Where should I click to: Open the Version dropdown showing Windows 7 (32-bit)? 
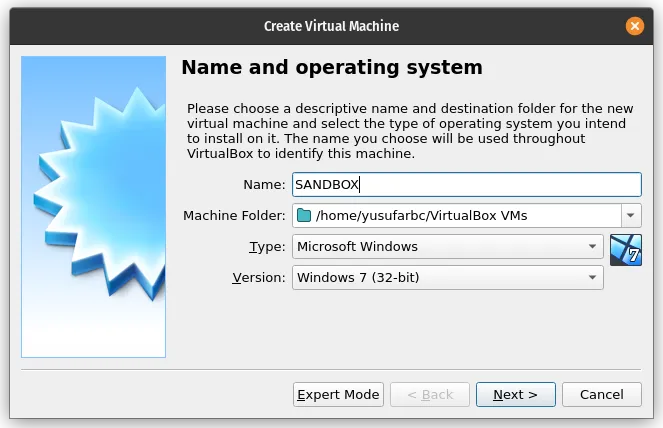pos(447,277)
